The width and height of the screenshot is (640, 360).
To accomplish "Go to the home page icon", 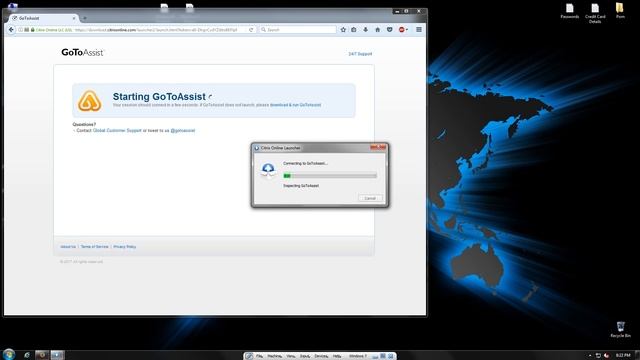I will pos(378,30).
